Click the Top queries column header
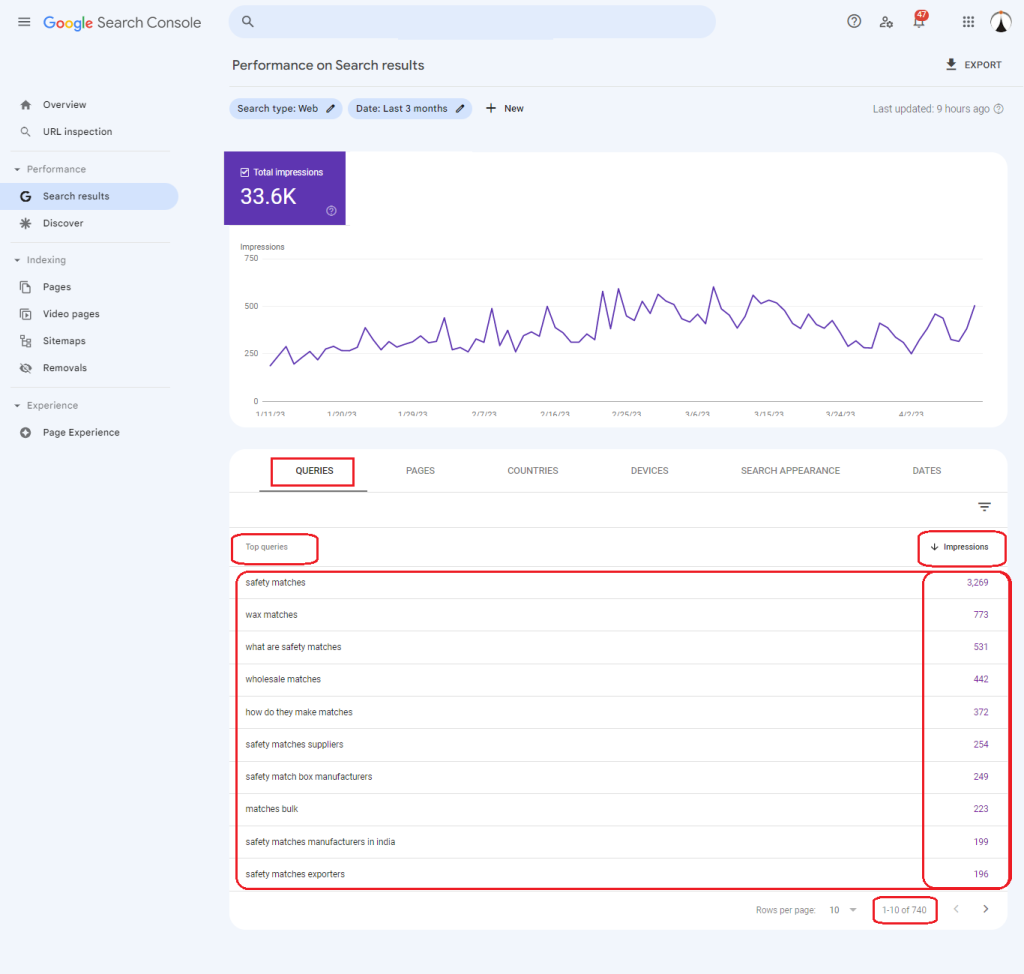 tap(266, 547)
